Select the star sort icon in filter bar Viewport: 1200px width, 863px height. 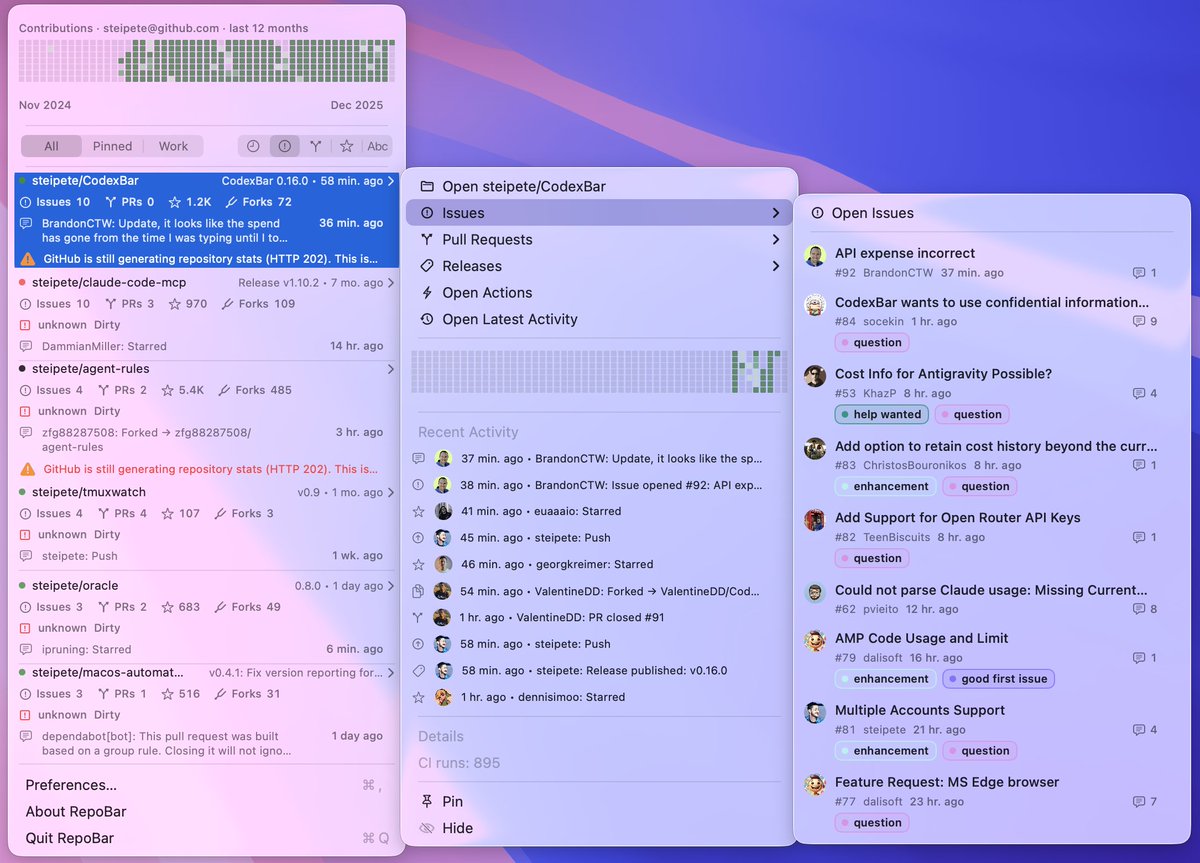(347, 146)
